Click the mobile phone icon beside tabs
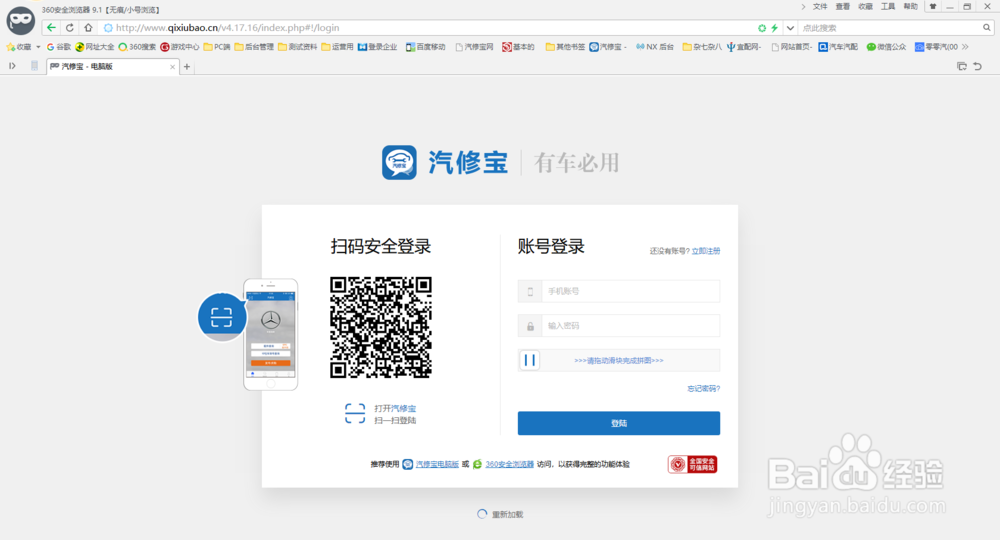 (34, 66)
